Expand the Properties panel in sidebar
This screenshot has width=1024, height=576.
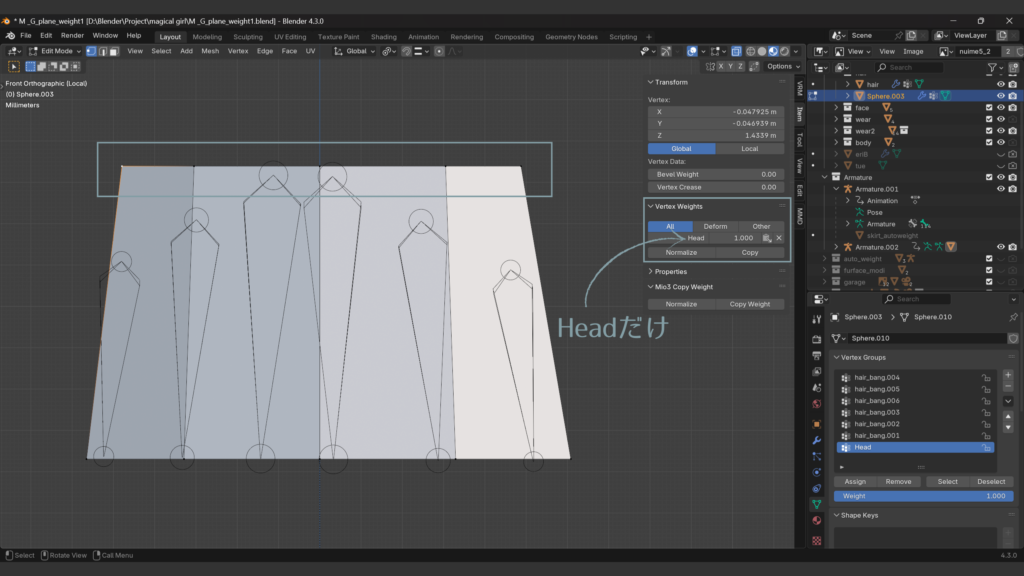671,271
